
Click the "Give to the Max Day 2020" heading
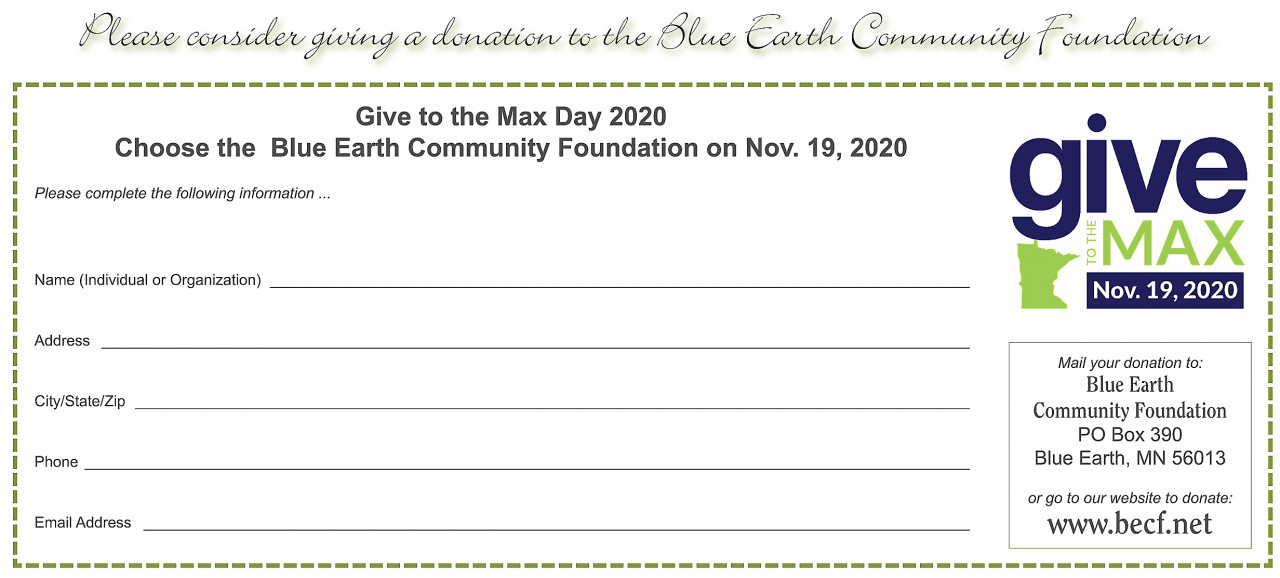click(511, 117)
